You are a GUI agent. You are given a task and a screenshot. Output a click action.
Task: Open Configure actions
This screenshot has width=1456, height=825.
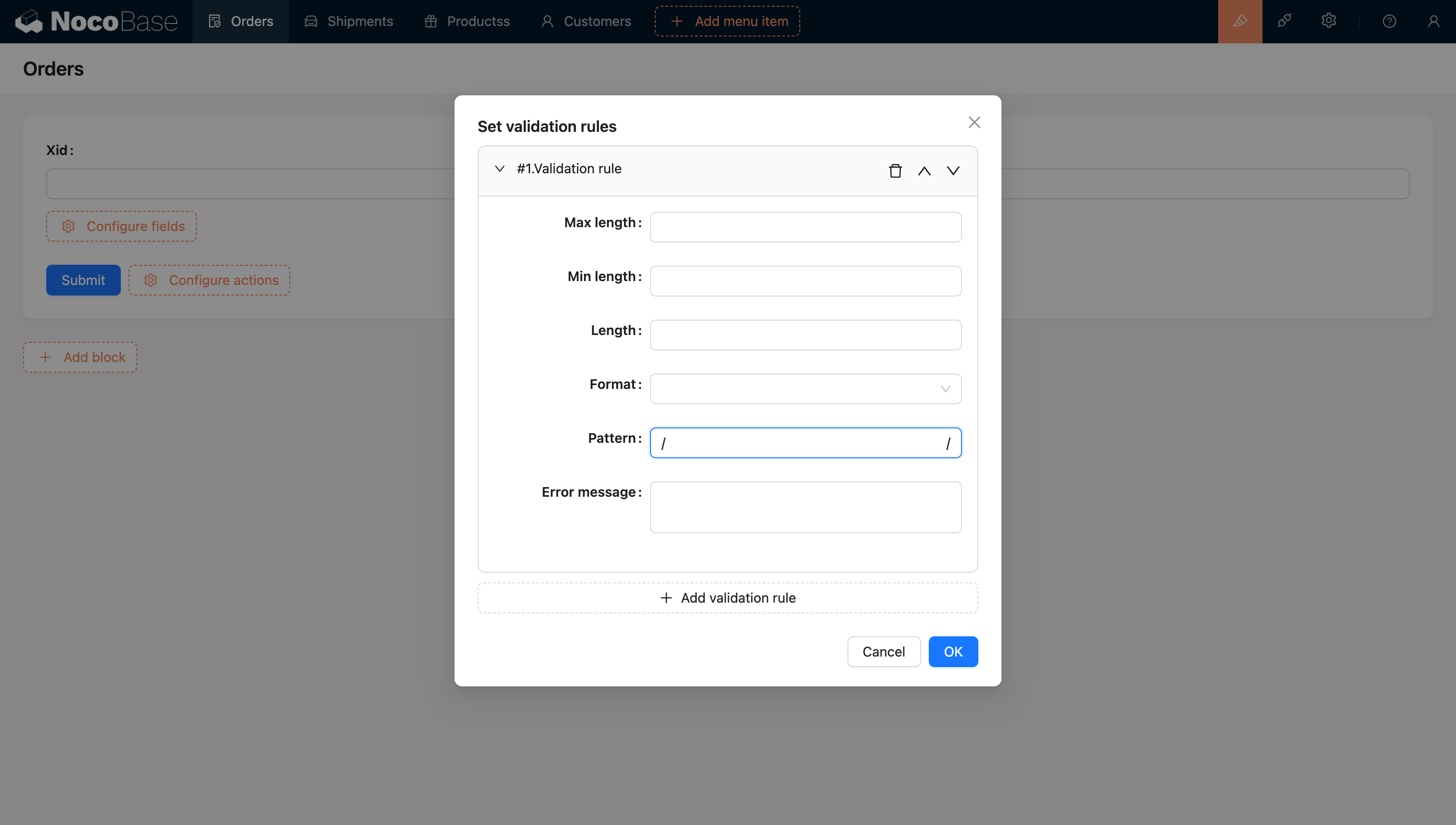click(209, 280)
